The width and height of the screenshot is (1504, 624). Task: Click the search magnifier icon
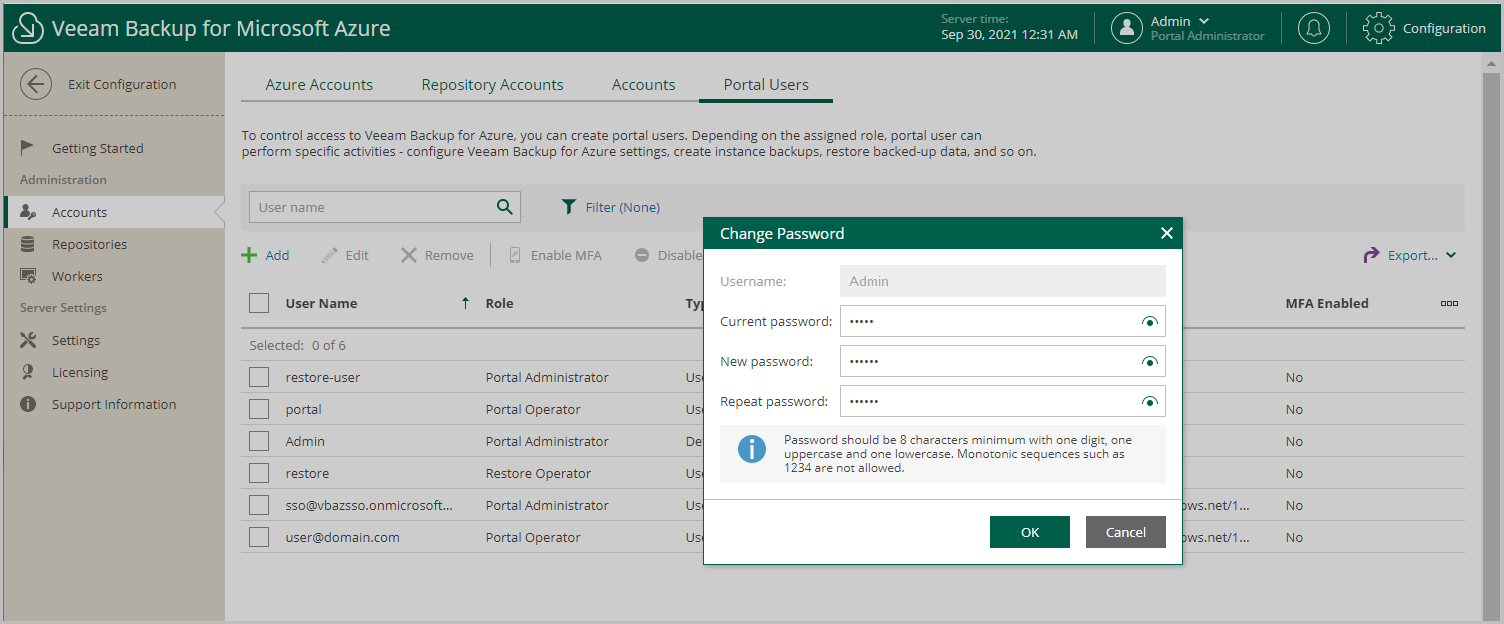coord(505,207)
